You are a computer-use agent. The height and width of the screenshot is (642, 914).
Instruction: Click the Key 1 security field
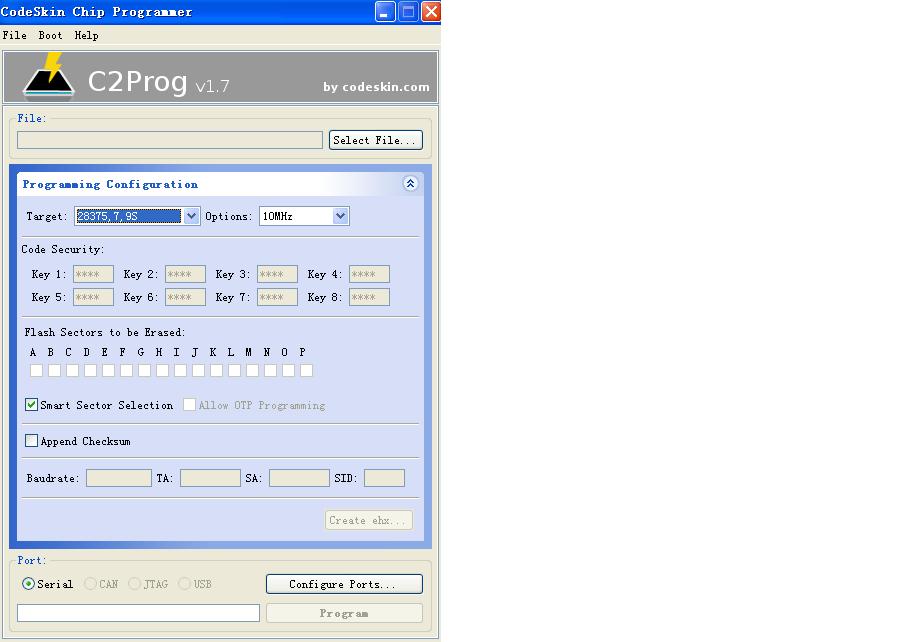(x=93, y=274)
